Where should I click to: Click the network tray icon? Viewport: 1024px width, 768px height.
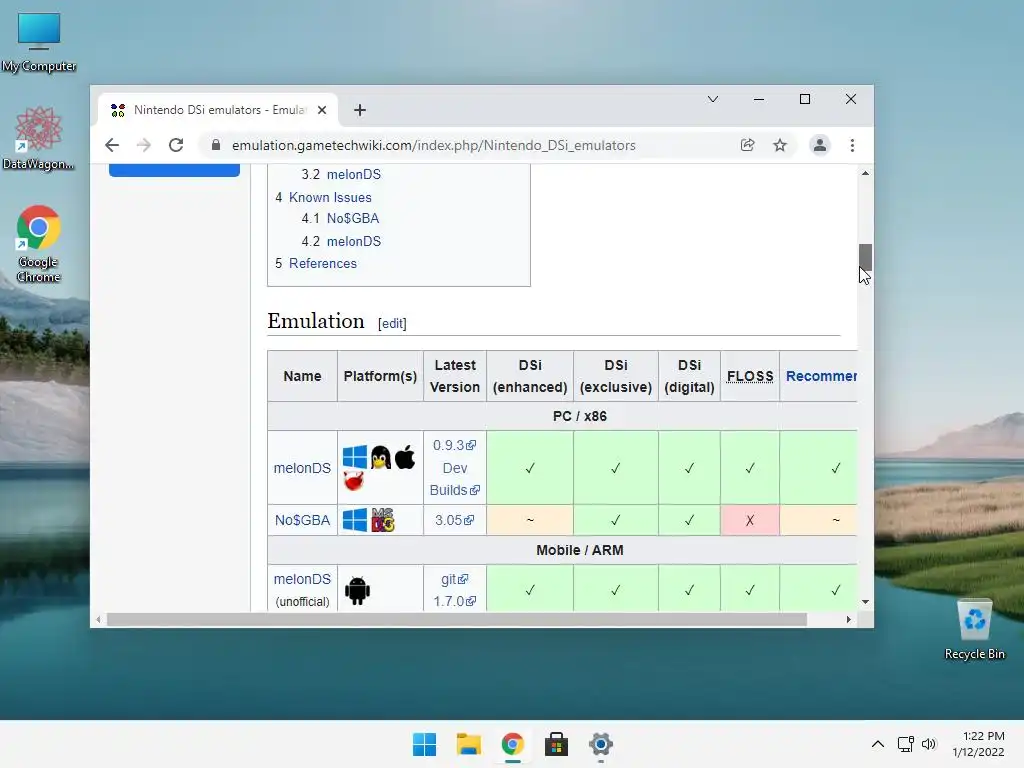905,744
